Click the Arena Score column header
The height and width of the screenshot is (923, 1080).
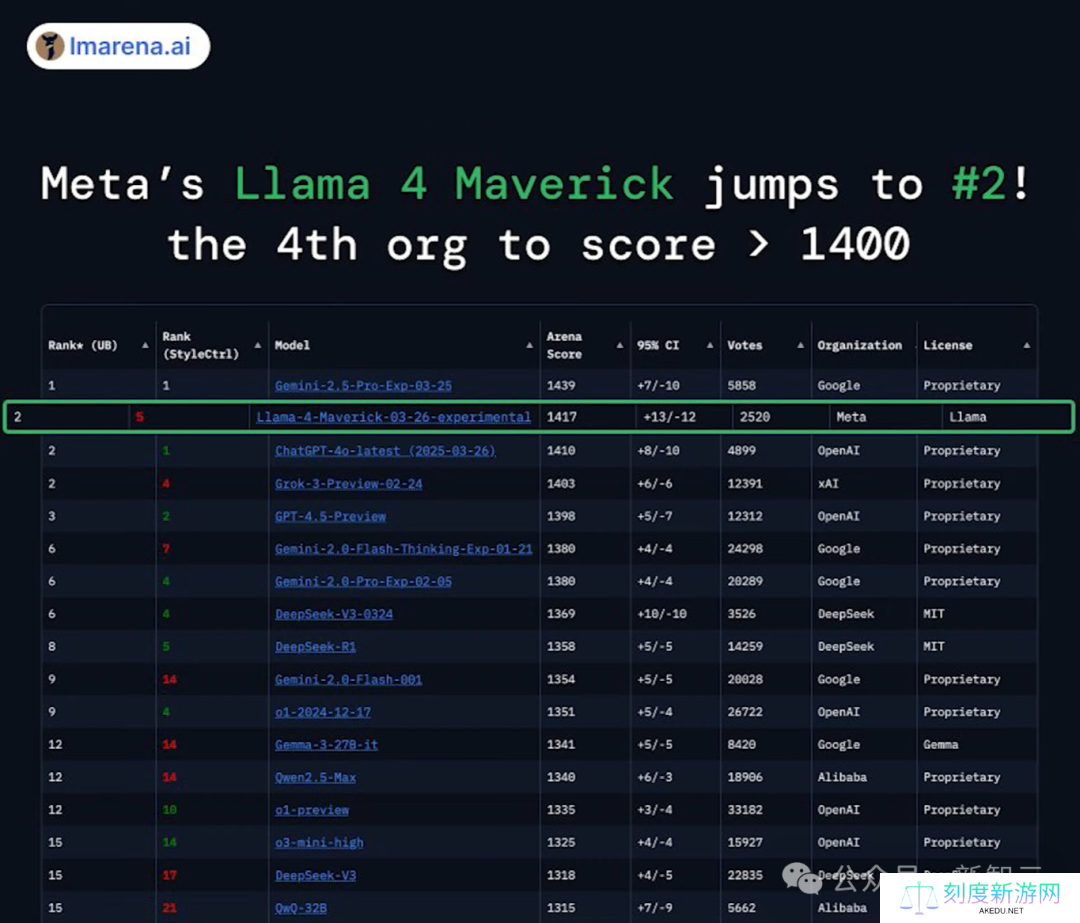[x=564, y=345]
